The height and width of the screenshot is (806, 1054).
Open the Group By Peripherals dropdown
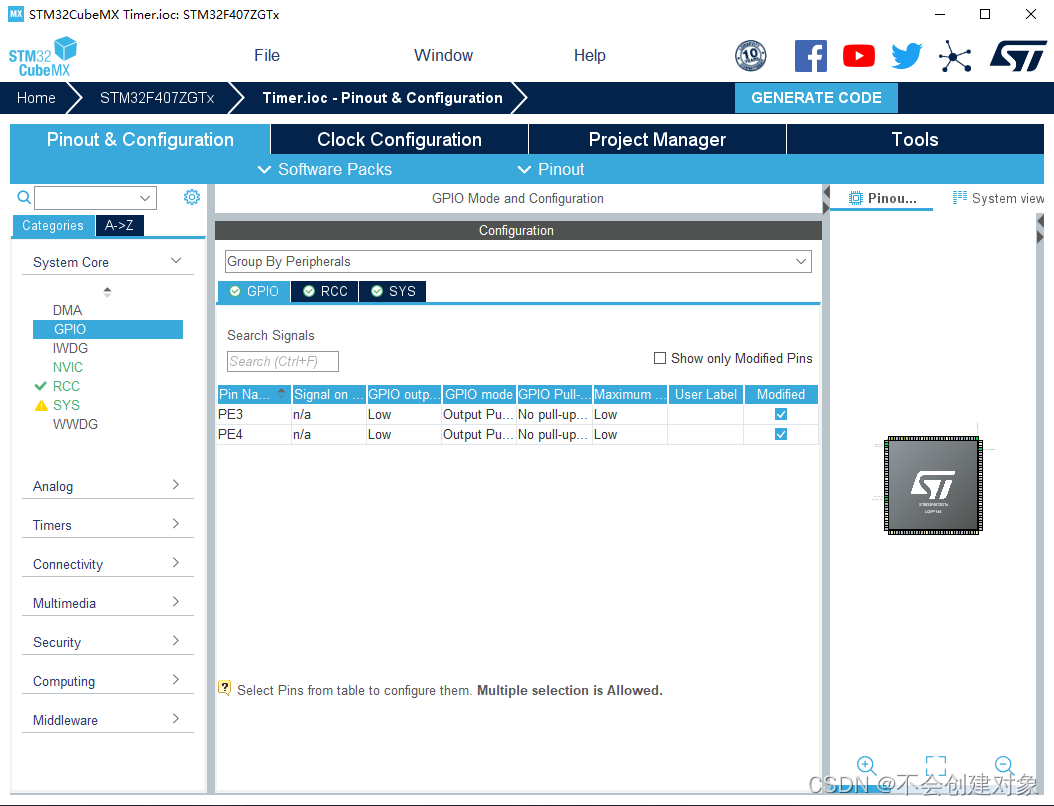(x=518, y=261)
